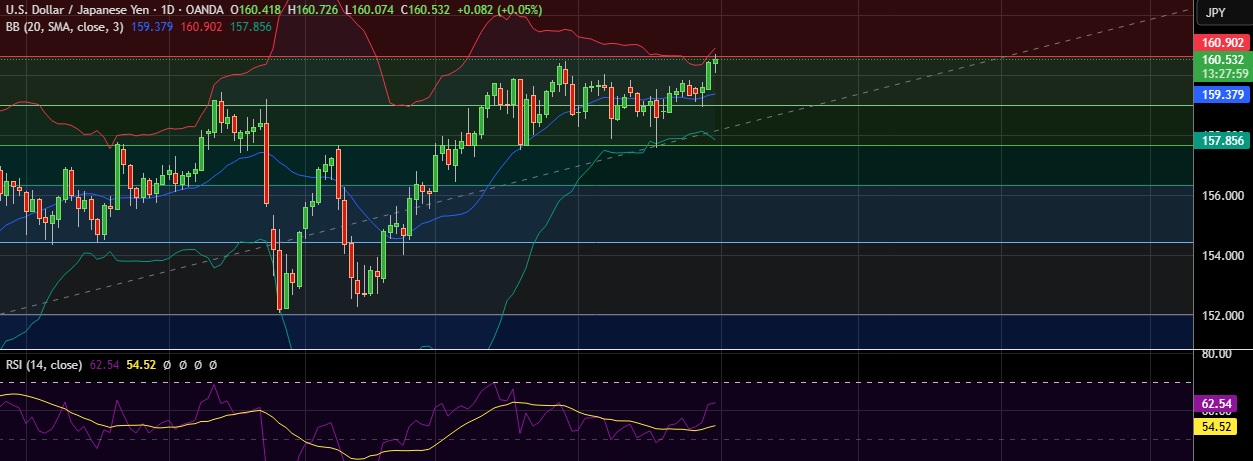Image resolution: width=1253 pixels, height=461 pixels.
Task: Select the latest green candlestick on the chart
Action: (716, 60)
